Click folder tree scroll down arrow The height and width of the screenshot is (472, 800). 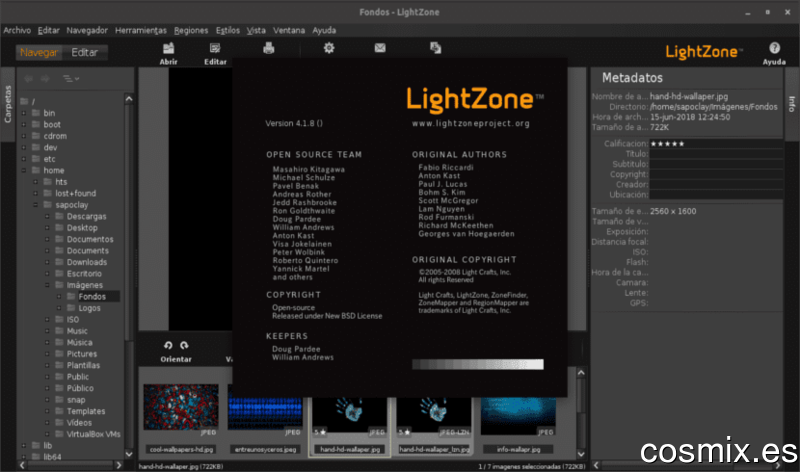coord(129,454)
